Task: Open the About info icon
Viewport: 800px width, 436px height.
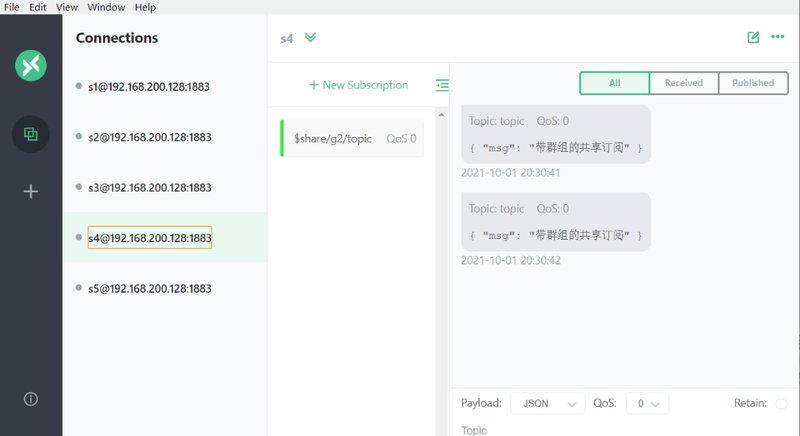Action: pyautogui.click(x=31, y=399)
